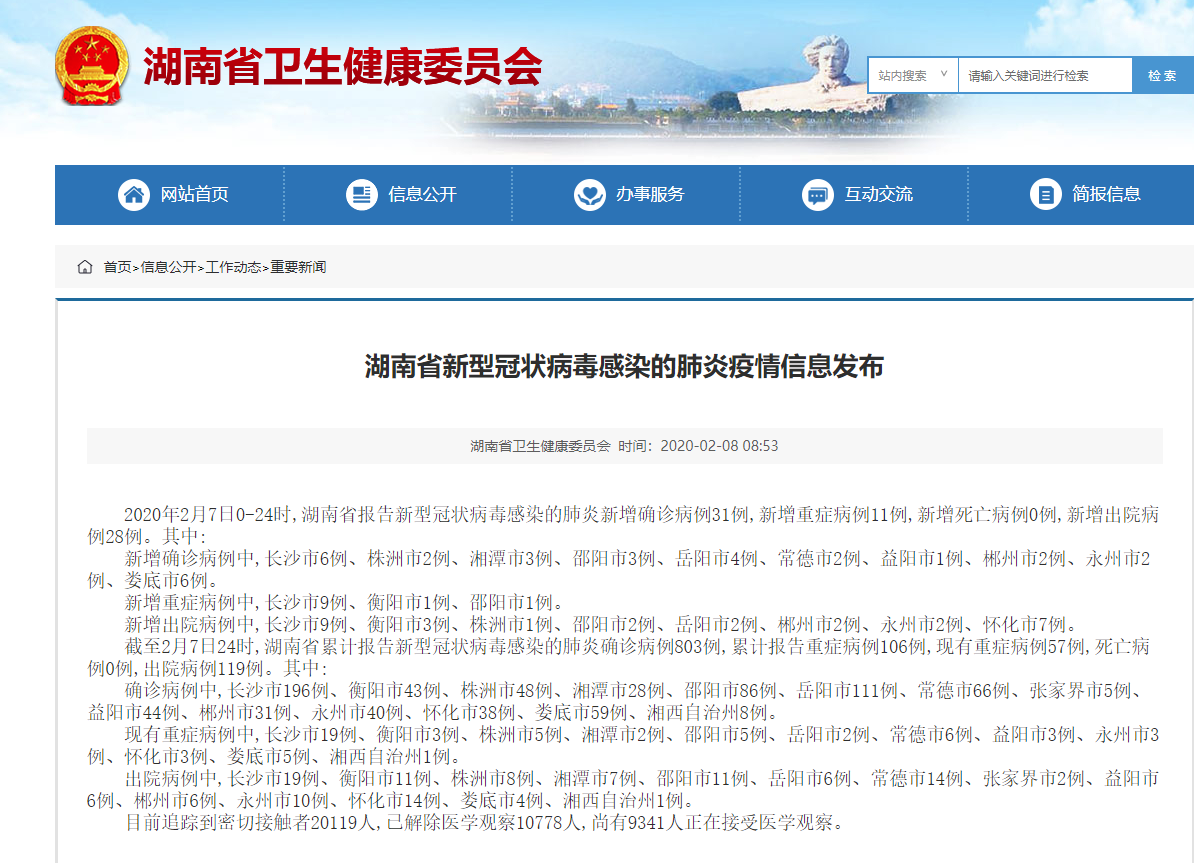Screen dimensions: 1194x863
Task: Click the article headline 湖南省新型冠状病毒感染的肺炎疫情信息发布
Action: [624, 366]
